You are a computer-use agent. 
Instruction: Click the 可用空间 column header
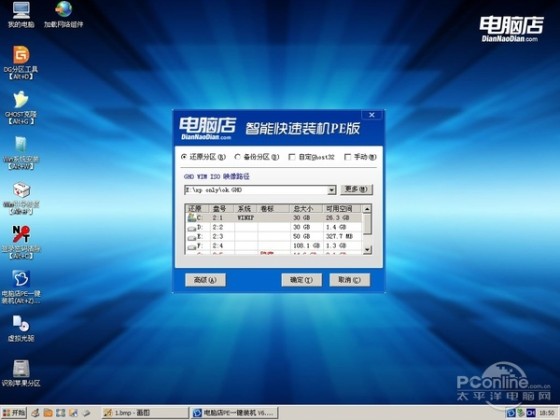[342, 209]
